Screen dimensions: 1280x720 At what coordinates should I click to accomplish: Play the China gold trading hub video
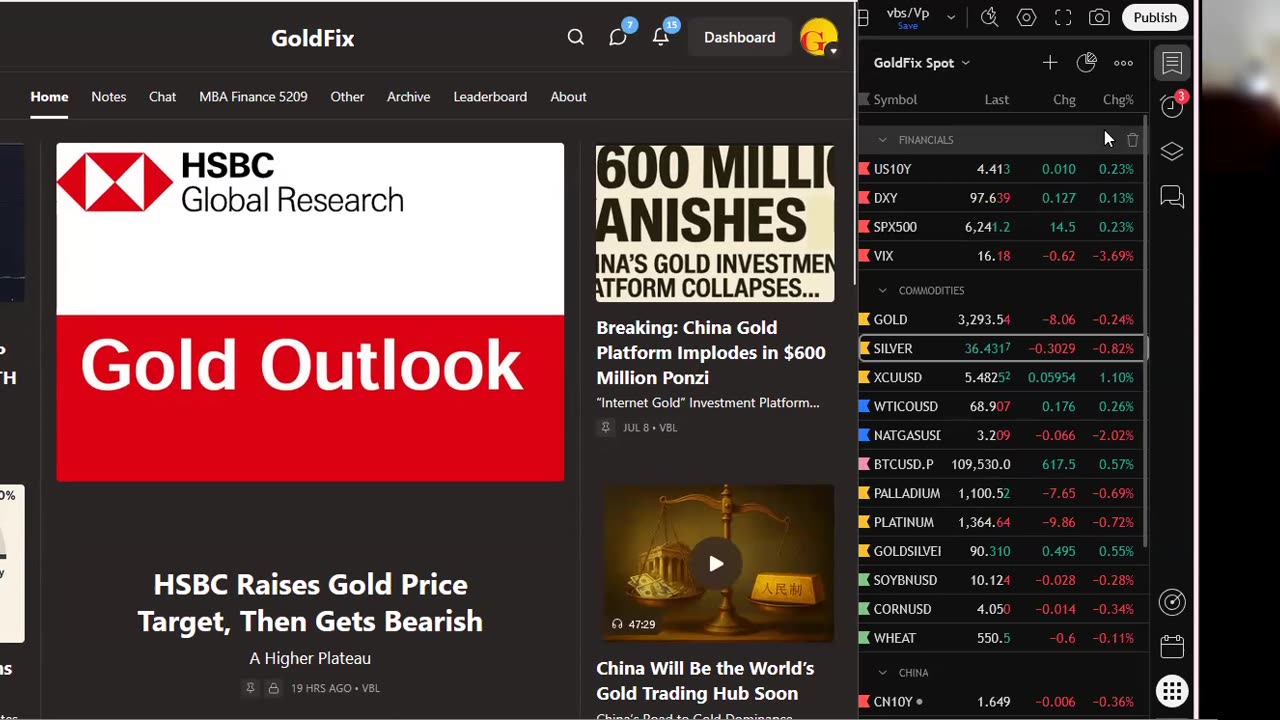(716, 564)
